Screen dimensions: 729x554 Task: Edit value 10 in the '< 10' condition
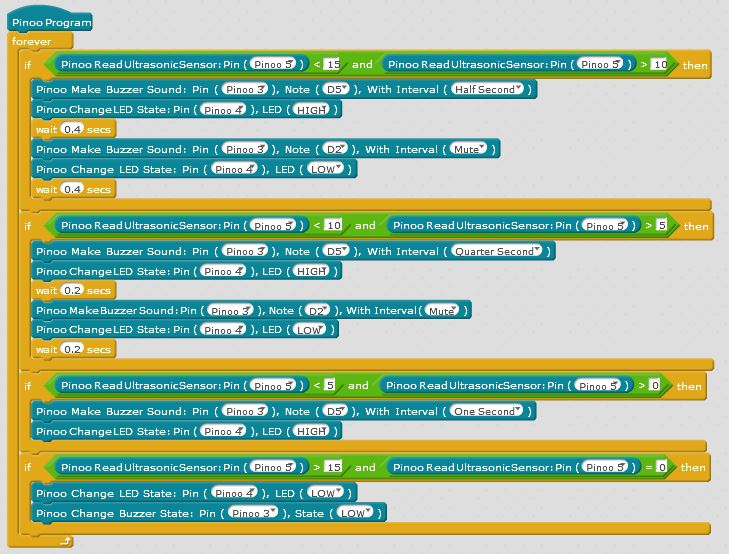tap(333, 225)
